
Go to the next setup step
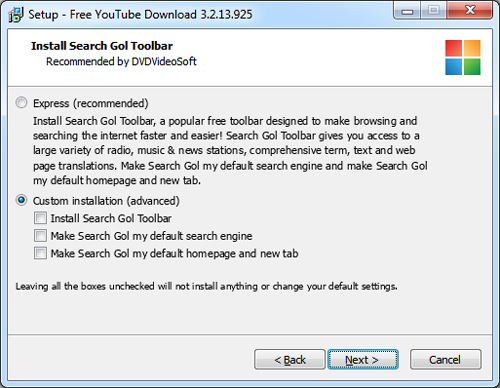pyautogui.click(x=363, y=359)
